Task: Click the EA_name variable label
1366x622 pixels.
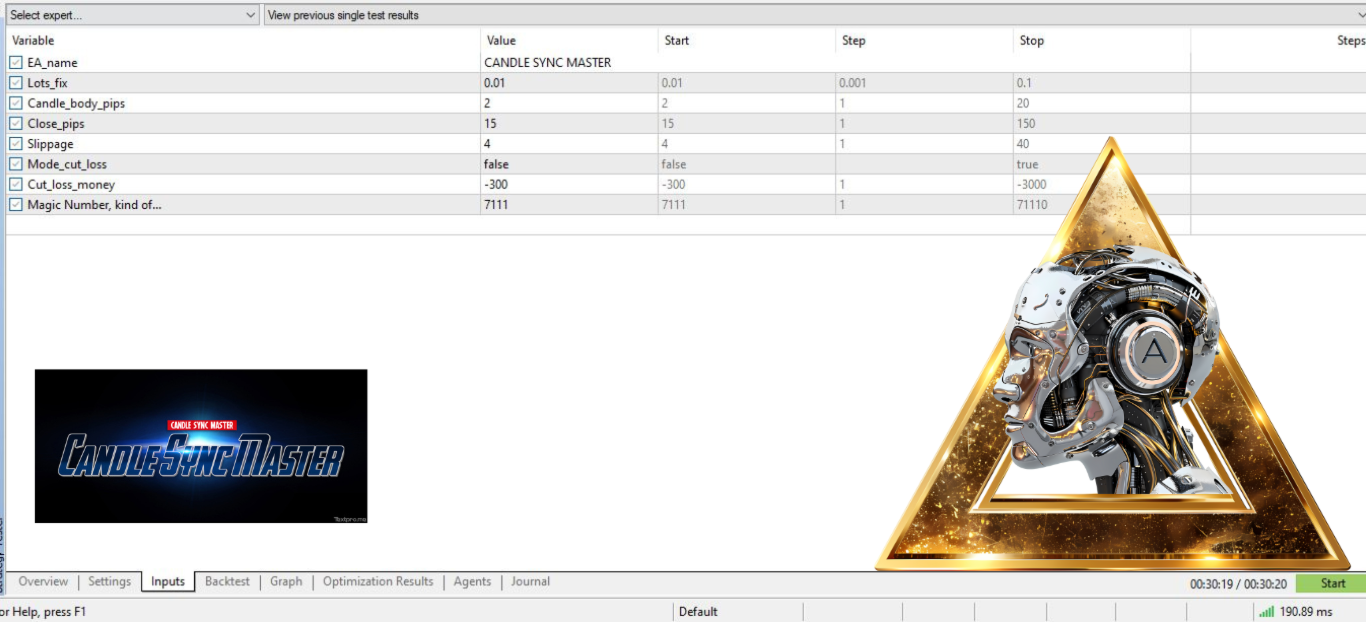Action: point(52,63)
